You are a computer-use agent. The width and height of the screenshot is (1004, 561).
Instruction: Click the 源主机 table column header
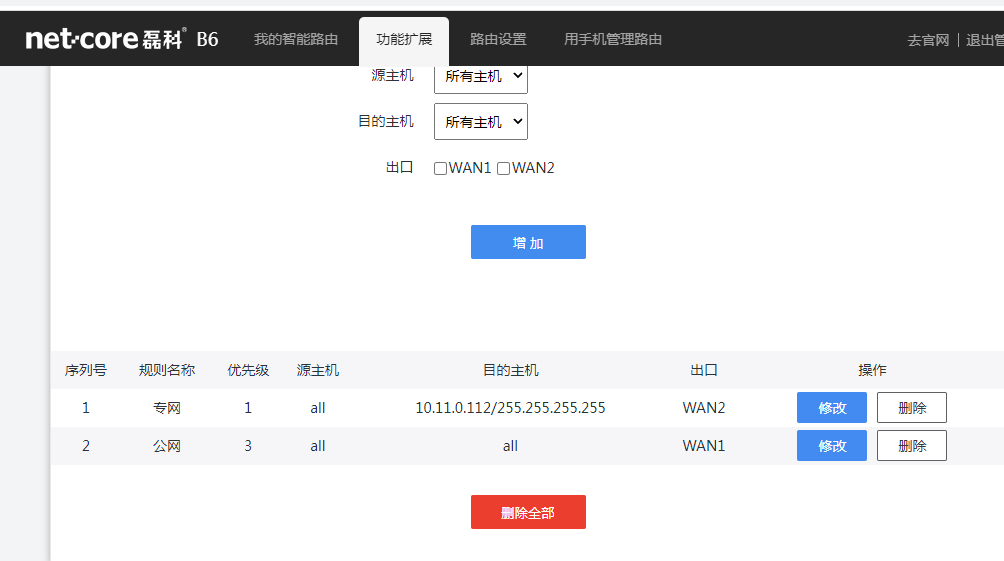(318, 370)
